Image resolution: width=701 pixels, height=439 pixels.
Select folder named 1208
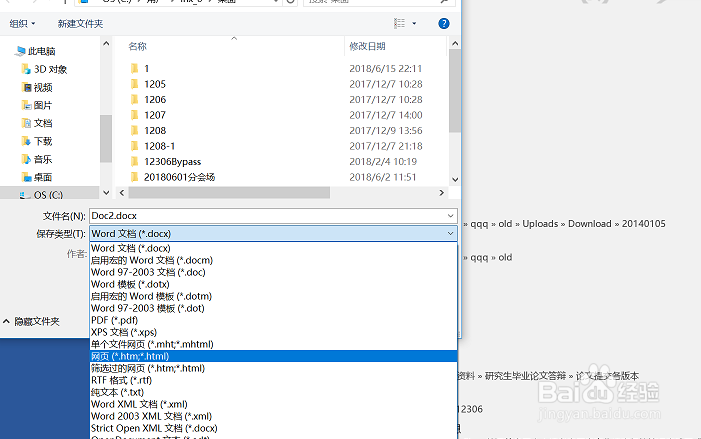pos(155,131)
